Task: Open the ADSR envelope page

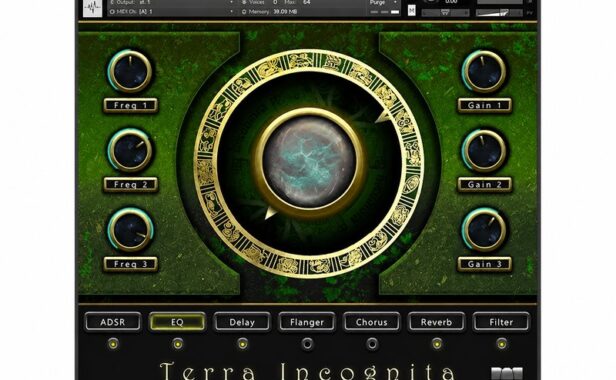Action: pyautogui.click(x=113, y=322)
